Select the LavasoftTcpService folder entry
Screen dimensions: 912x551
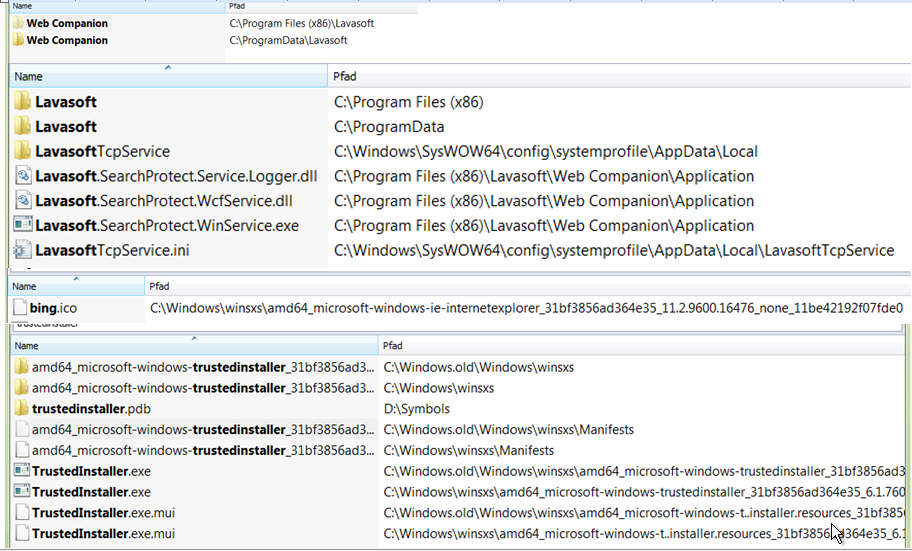pyautogui.click(x=102, y=151)
